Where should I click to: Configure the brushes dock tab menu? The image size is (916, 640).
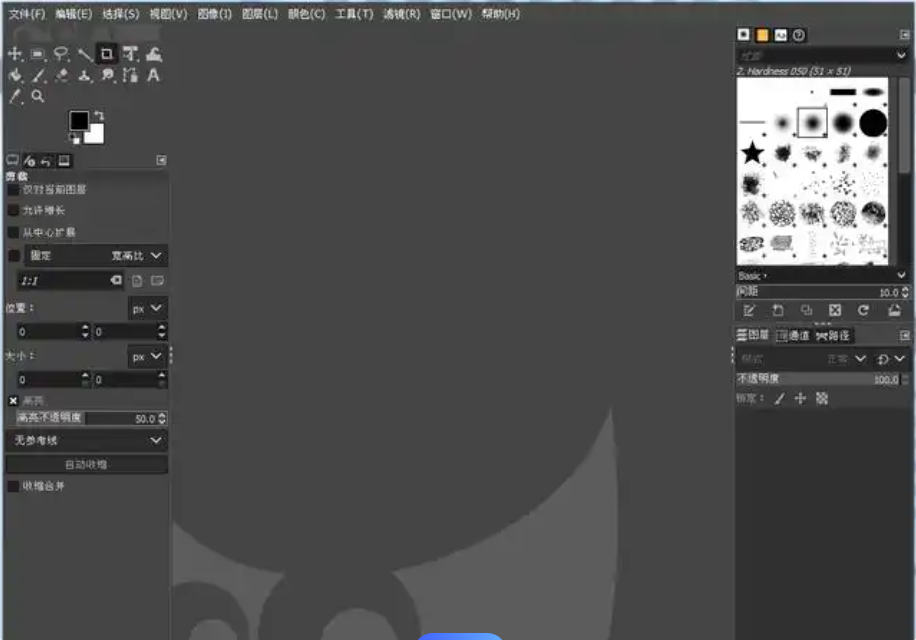pyautogui.click(x=905, y=35)
